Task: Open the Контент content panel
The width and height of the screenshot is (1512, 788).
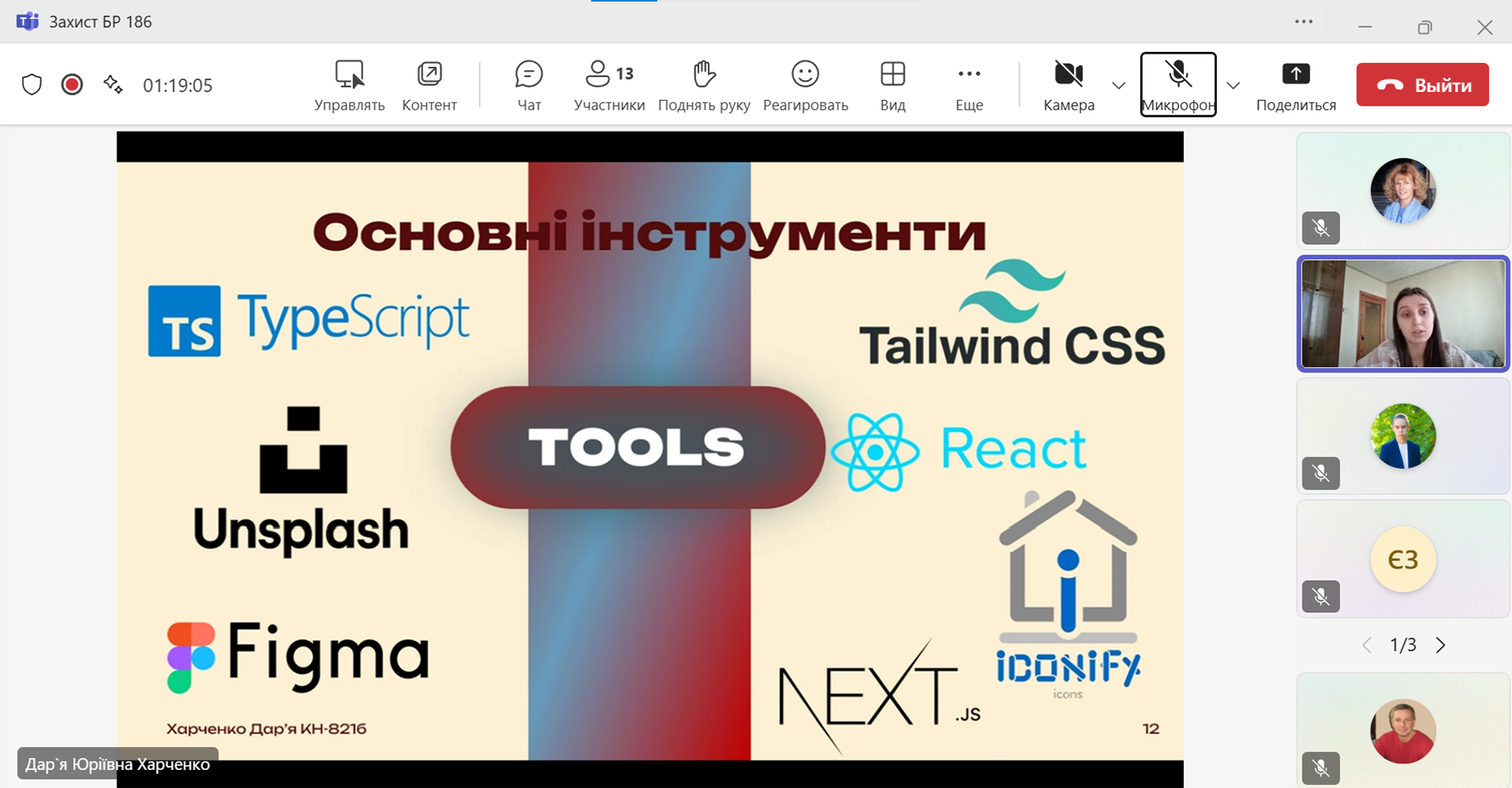Action: coord(429,84)
